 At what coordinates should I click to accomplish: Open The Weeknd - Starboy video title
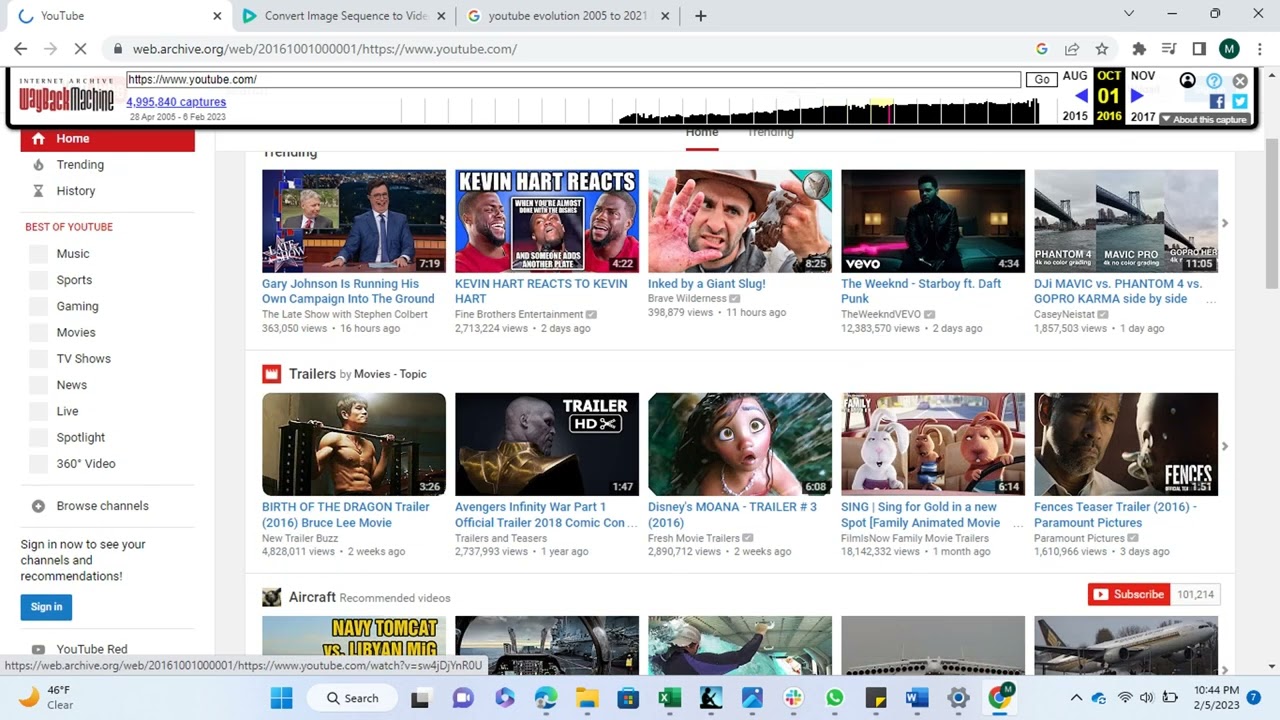(x=921, y=291)
